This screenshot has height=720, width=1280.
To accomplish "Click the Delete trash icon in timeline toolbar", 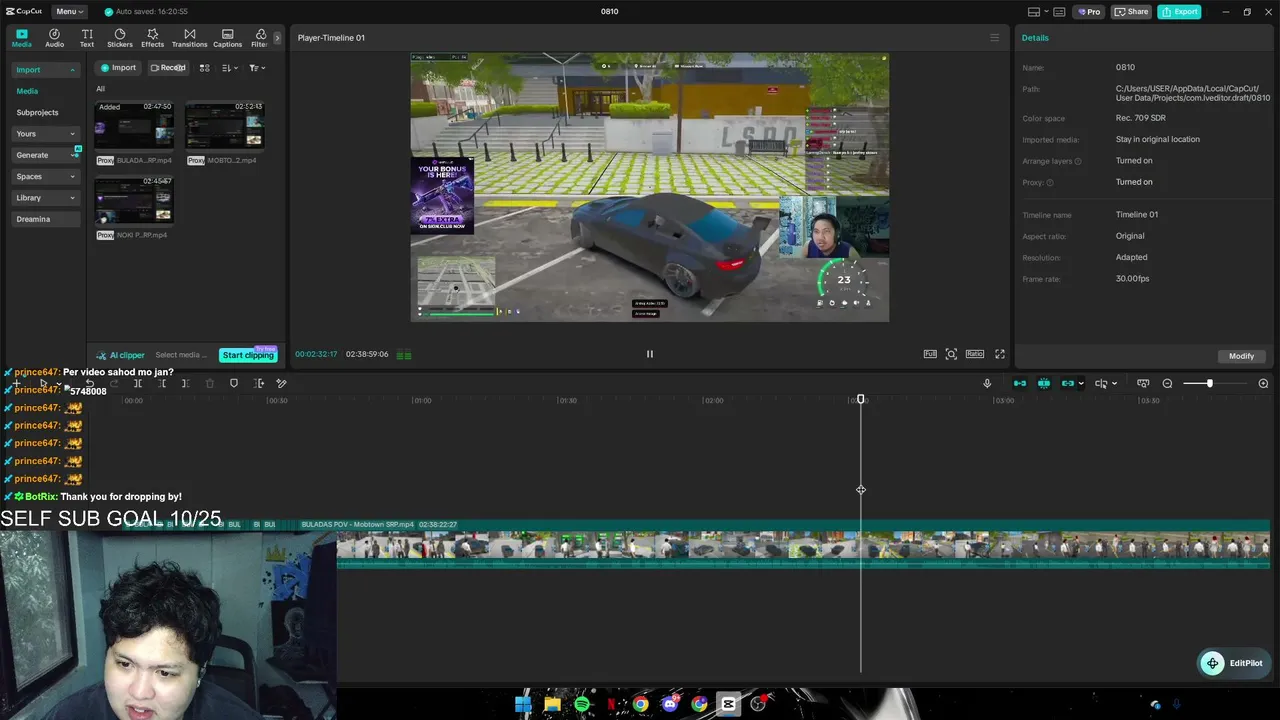I will [210, 383].
